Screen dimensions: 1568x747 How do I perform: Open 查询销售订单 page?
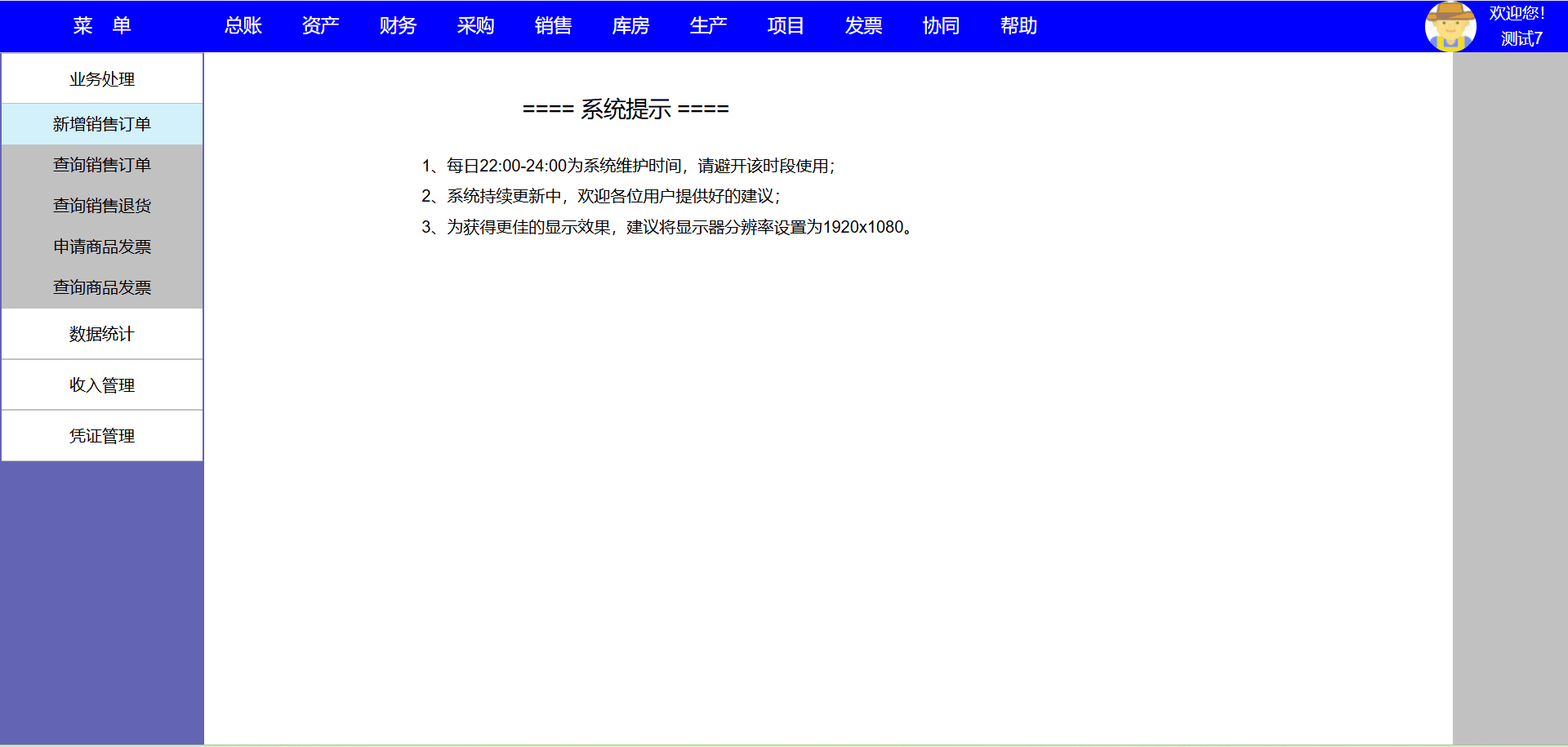tap(102, 165)
